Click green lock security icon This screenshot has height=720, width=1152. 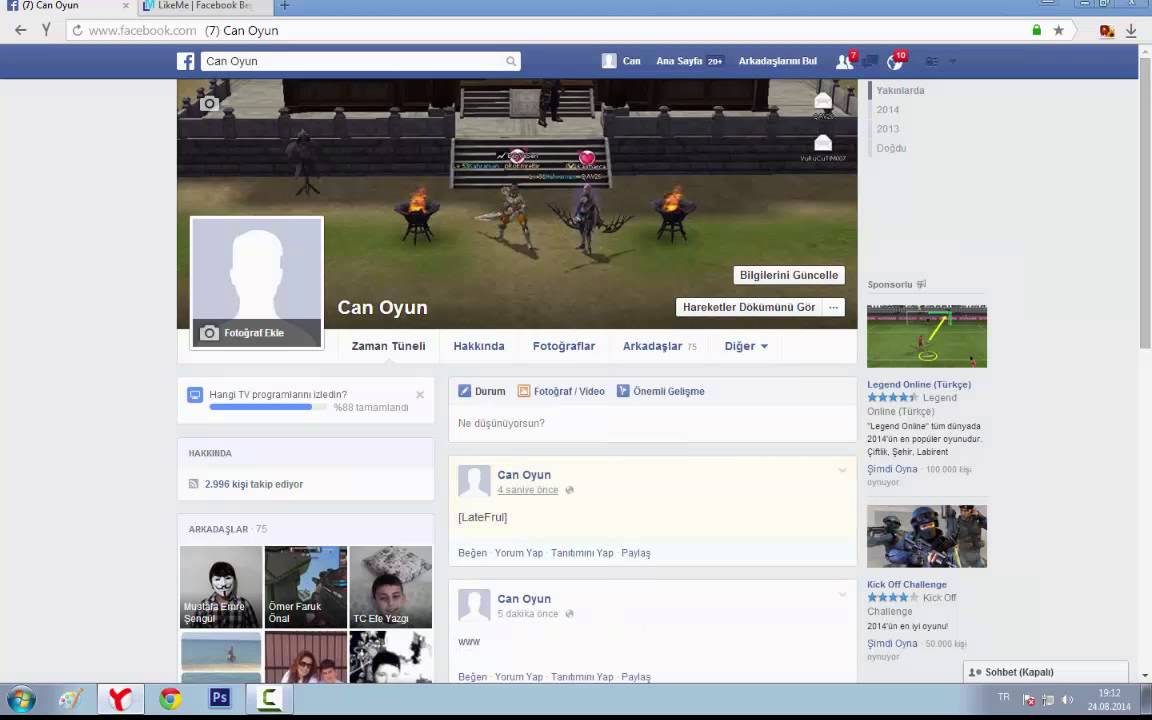click(1037, 30)
